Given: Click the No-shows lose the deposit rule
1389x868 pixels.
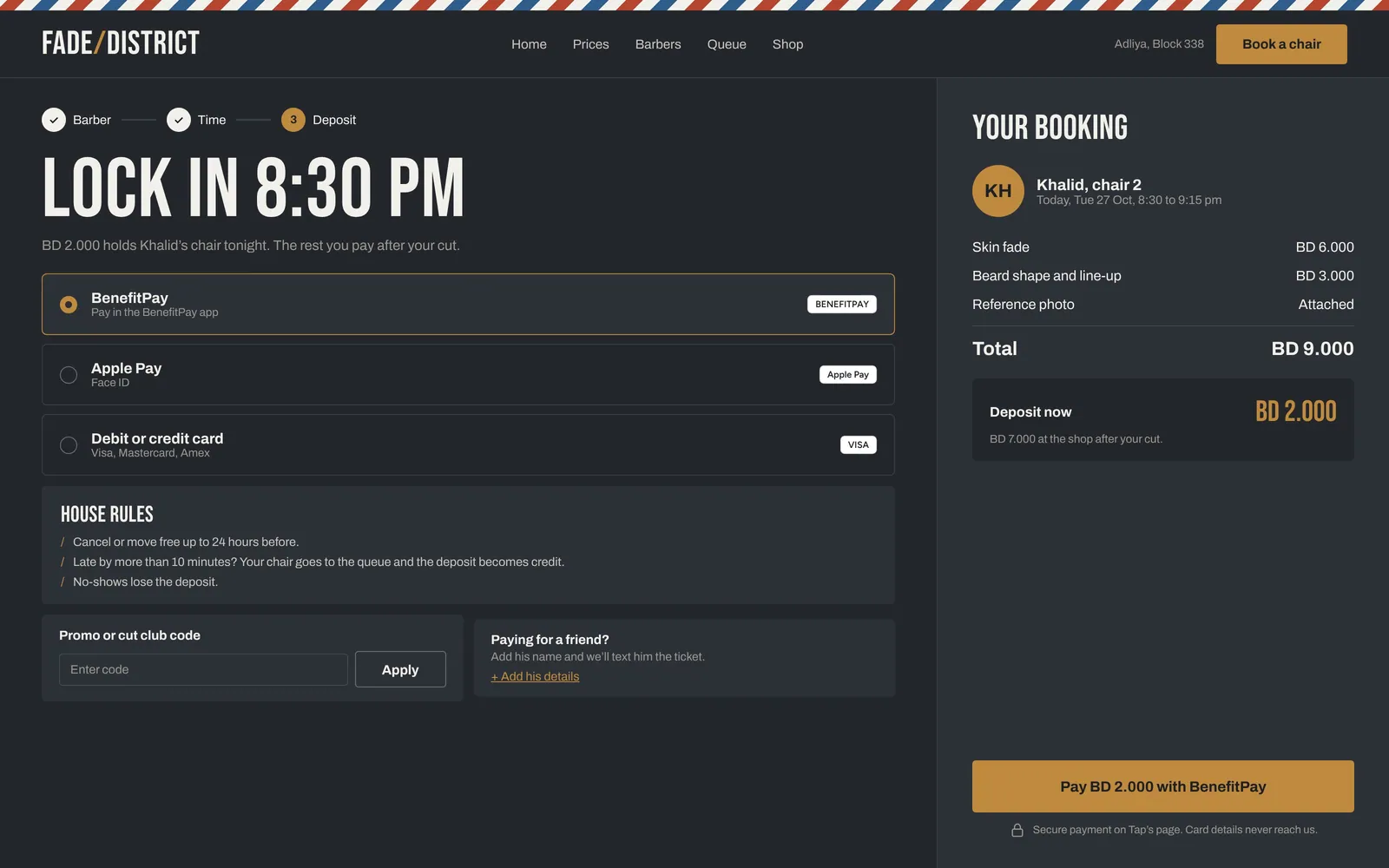Looking at the screenshot, I should click(x=145, y=582).
